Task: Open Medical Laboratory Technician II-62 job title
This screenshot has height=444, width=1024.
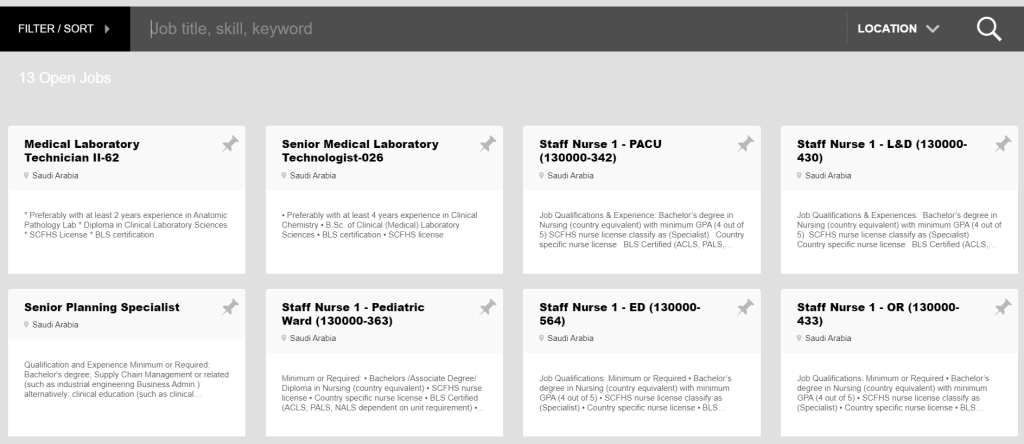Action: pyautogui.click(x=82, y=150)
